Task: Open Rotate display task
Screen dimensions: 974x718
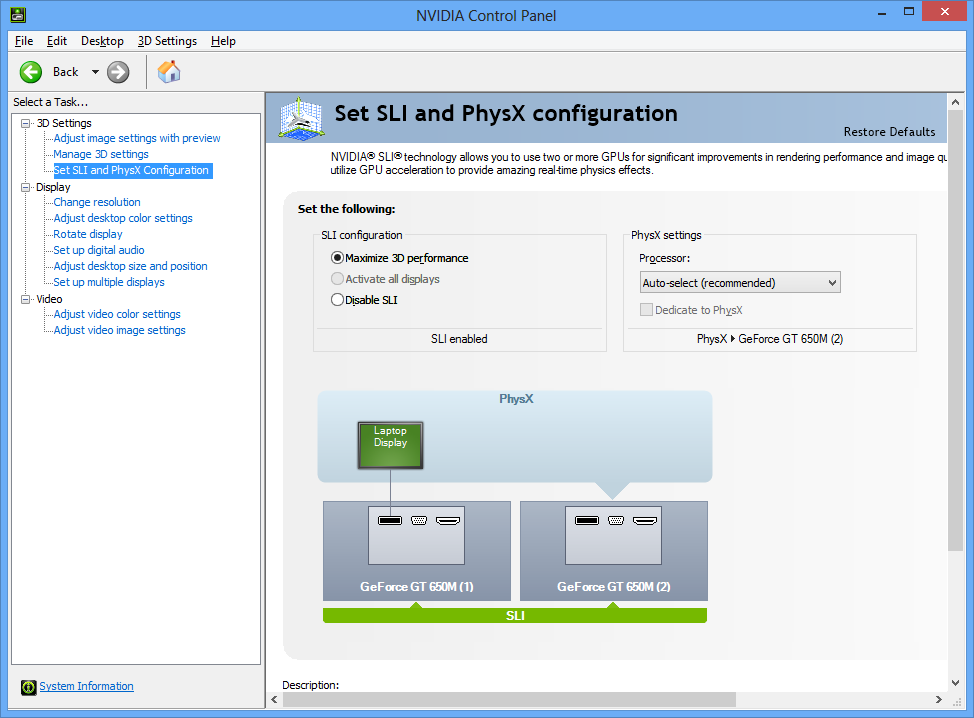Action: 88,234
